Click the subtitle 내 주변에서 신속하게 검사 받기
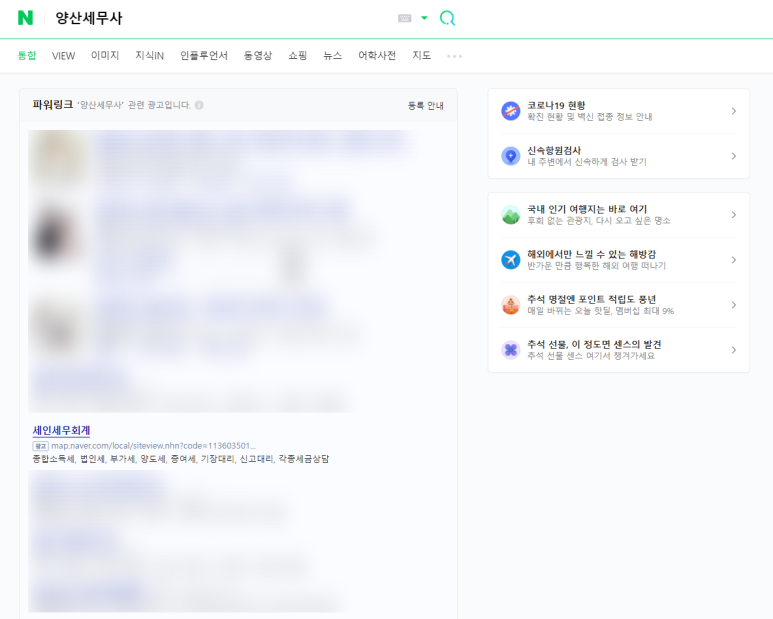773x619 pixels. click(x=587, y=162)
